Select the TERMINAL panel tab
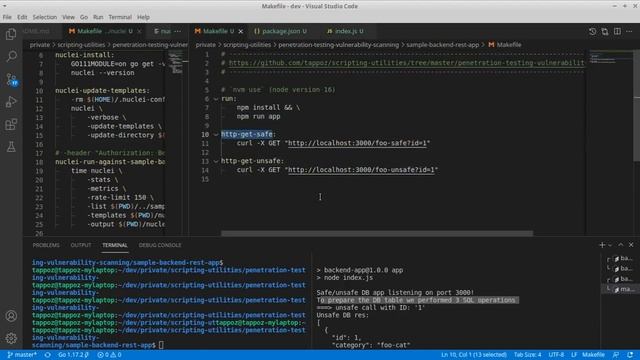 [115, 245]
